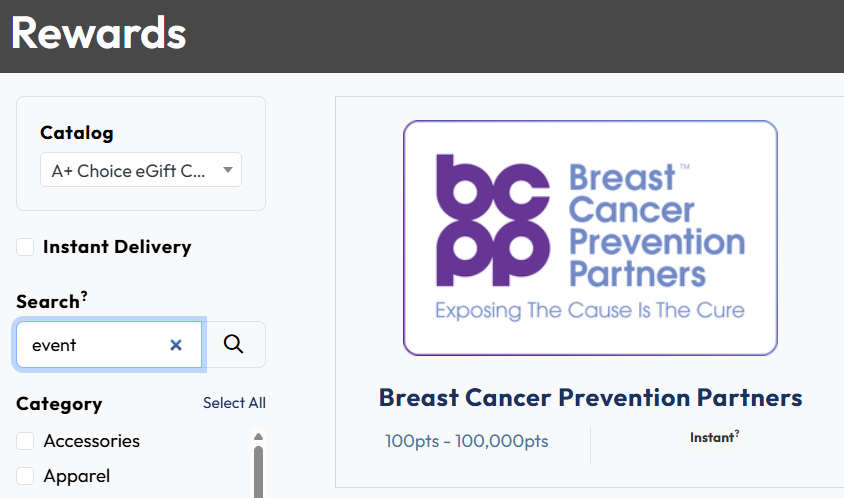Open the A+ Choice eGift catalog dropdown
This screenshot has width=844, height=498.
tap(140, 170)
